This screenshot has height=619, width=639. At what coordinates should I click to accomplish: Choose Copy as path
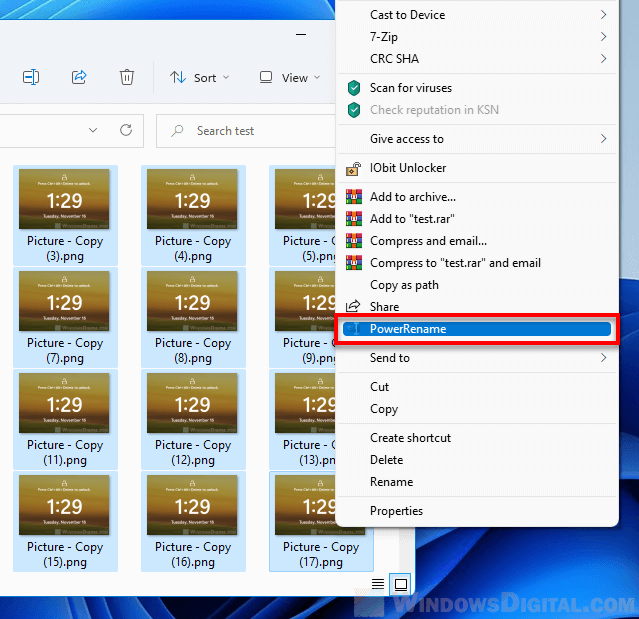[x=477, y=285]
